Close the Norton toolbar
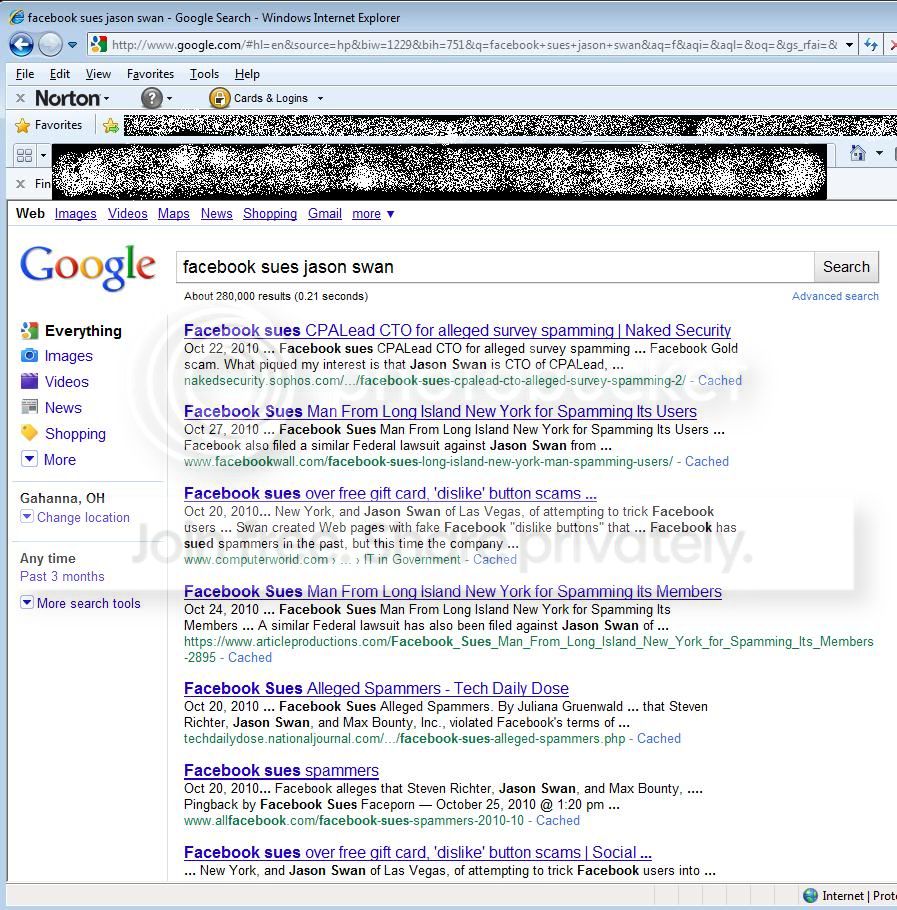Screen dimensions: 897x910 point(20,98)
